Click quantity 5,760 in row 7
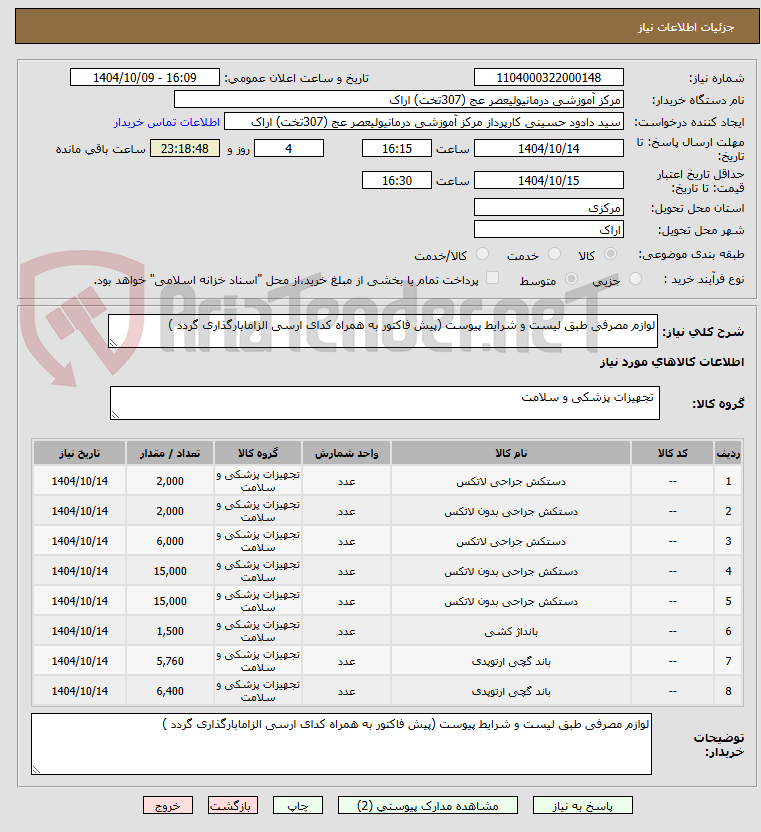761x832 pixels. point(170,661)
